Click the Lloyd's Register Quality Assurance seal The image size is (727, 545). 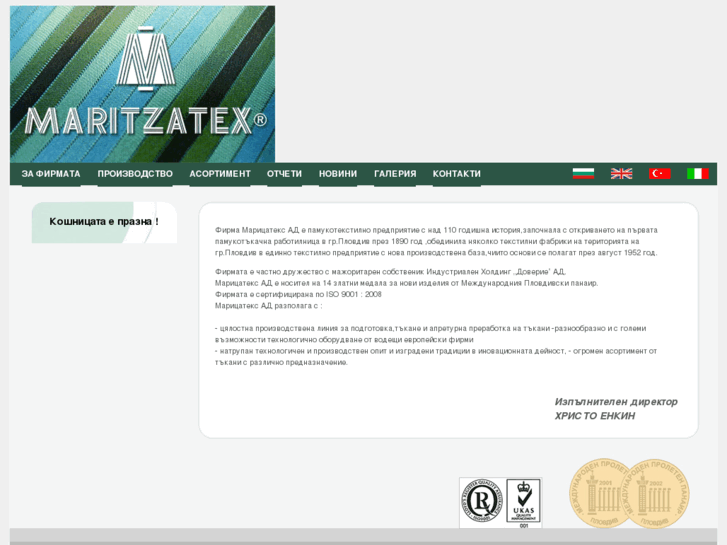coord(482,500)
